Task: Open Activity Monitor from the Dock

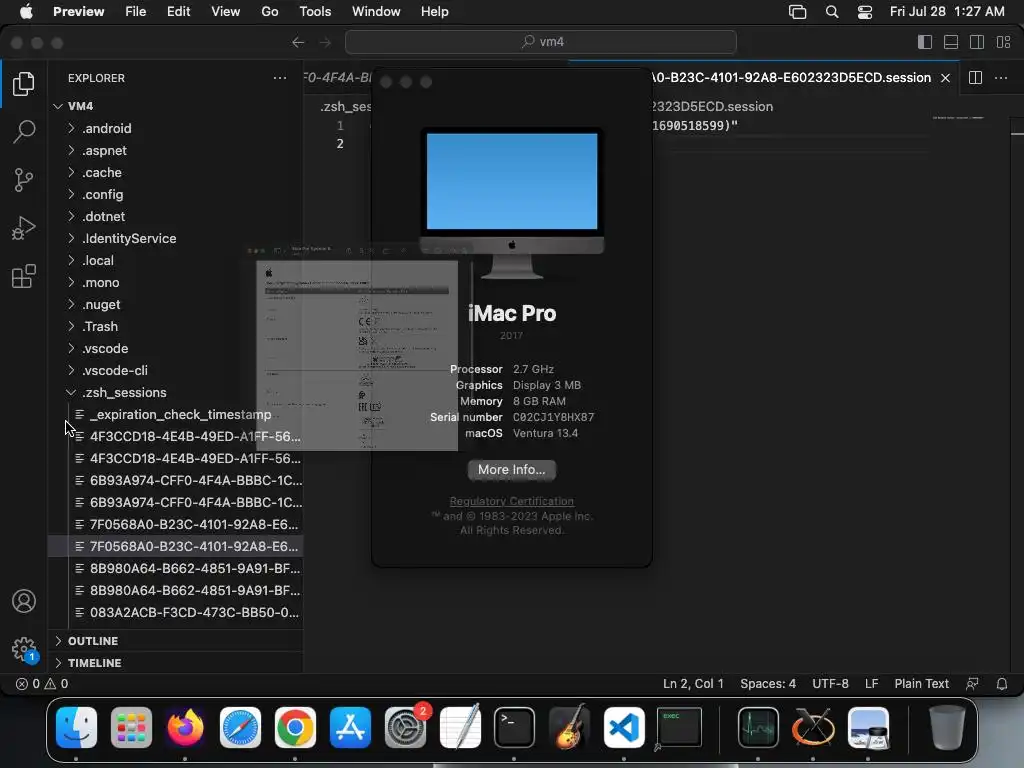Action: tap(758, 727)
